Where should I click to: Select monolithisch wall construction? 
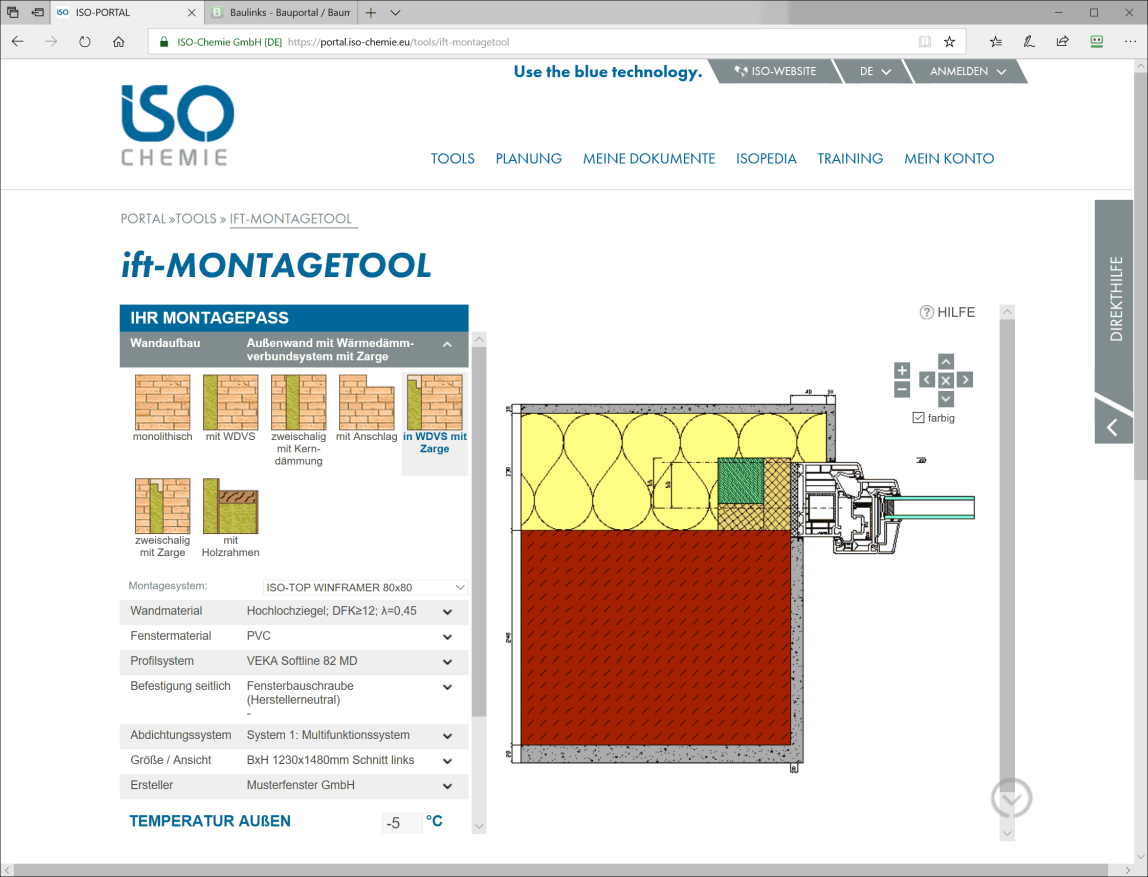(x=163, y=408)
